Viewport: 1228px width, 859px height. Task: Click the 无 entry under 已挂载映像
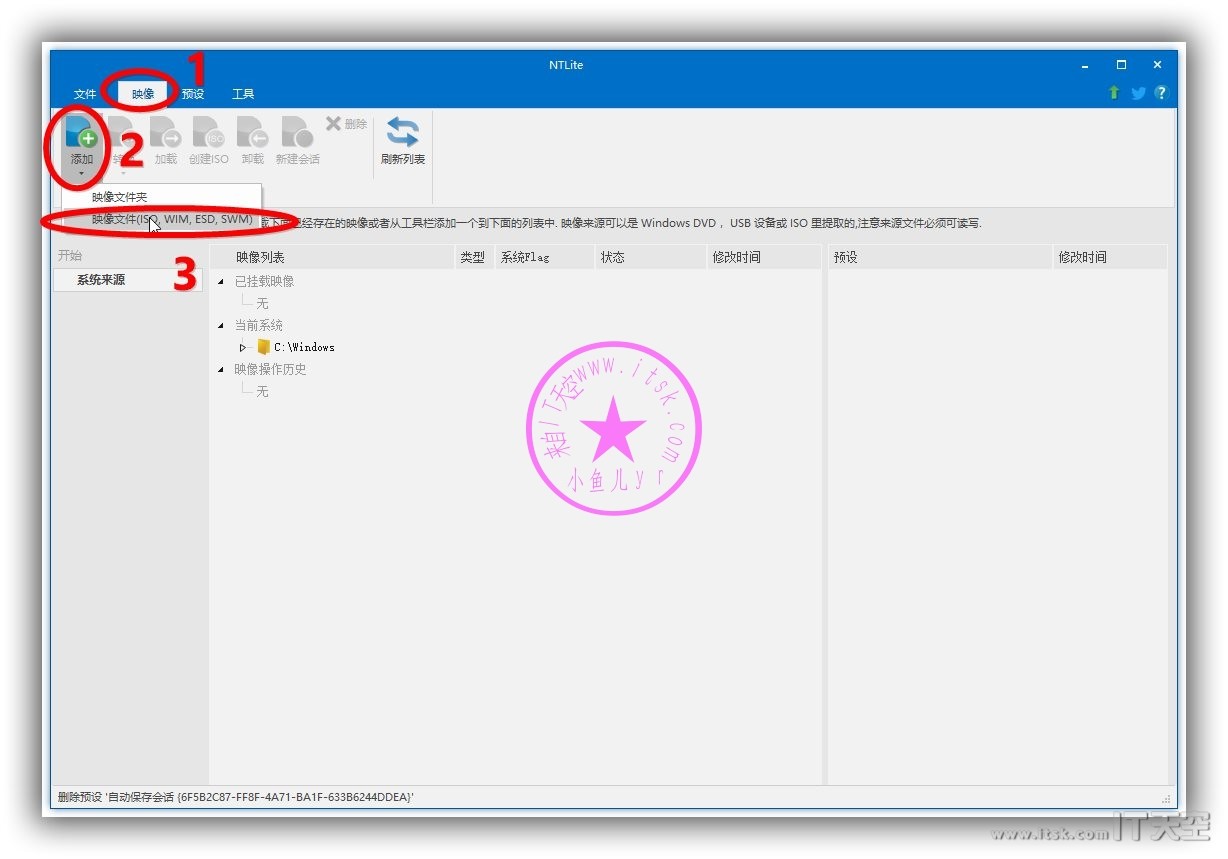[x=262, y=304]
